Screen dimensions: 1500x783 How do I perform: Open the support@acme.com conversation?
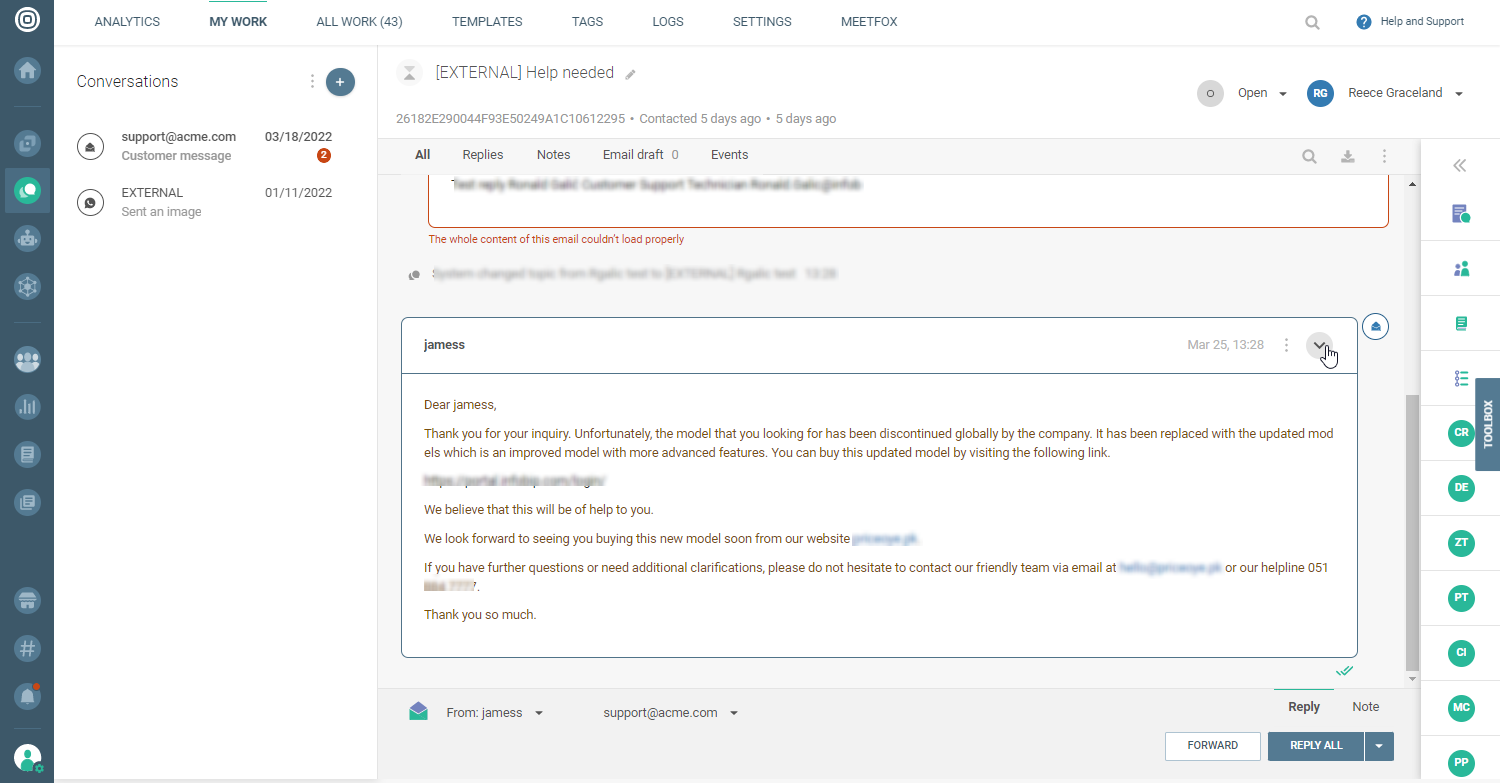tap(205, 146)
